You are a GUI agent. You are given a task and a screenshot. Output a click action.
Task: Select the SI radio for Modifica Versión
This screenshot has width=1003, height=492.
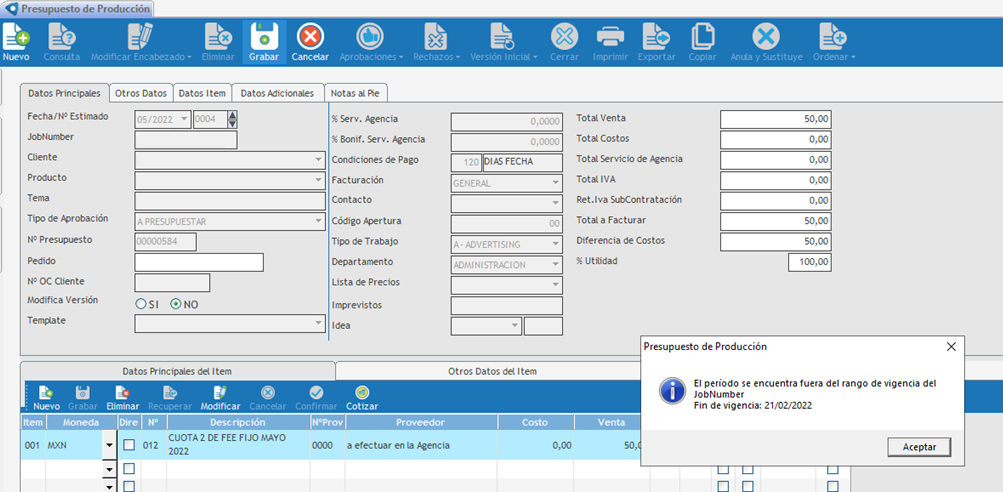point(141,304)
